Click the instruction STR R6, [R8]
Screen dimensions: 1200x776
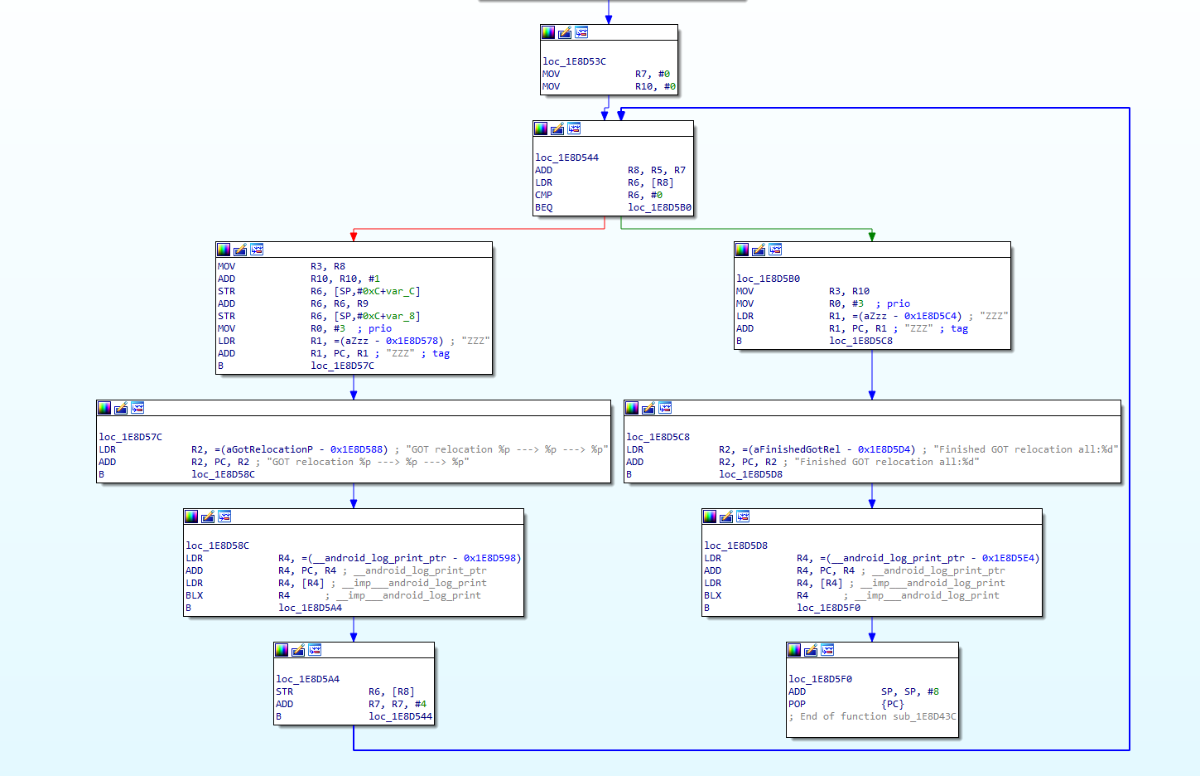tap(345, 691)
